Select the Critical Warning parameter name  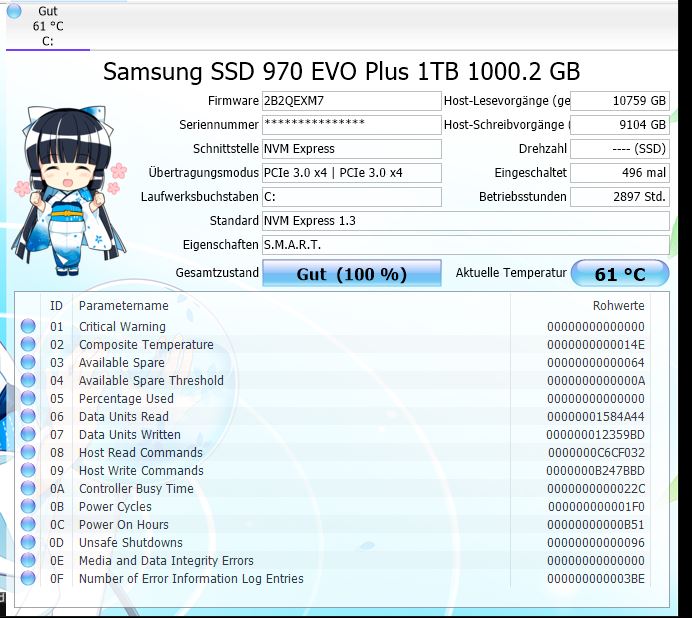tap(122, 327)
